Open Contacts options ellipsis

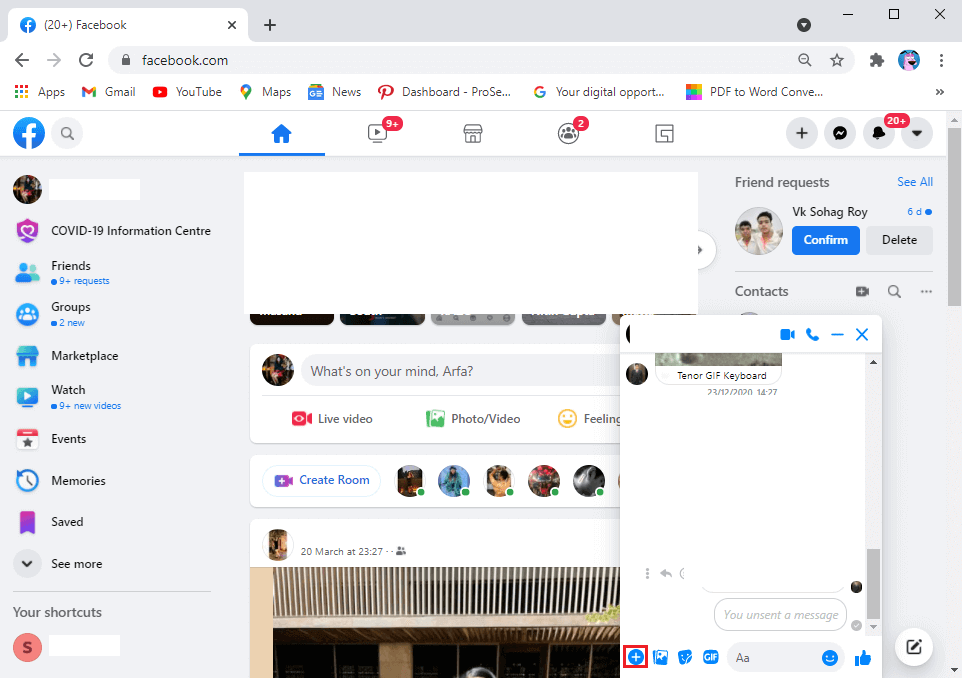coord(926,291)
